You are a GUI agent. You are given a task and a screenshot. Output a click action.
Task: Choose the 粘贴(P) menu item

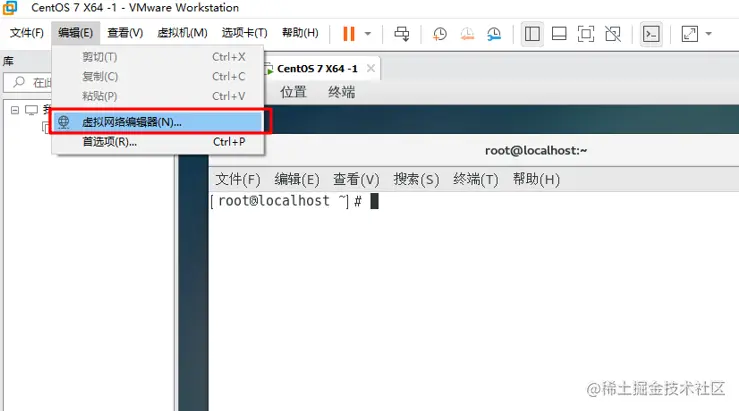coord(158,96)
